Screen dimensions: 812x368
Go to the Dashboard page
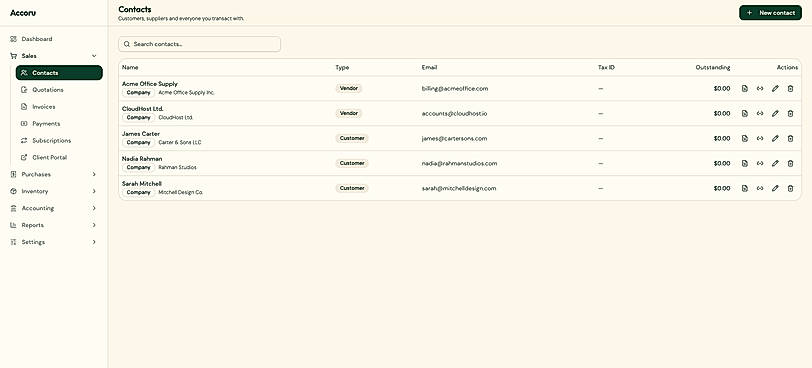(54, 39)
